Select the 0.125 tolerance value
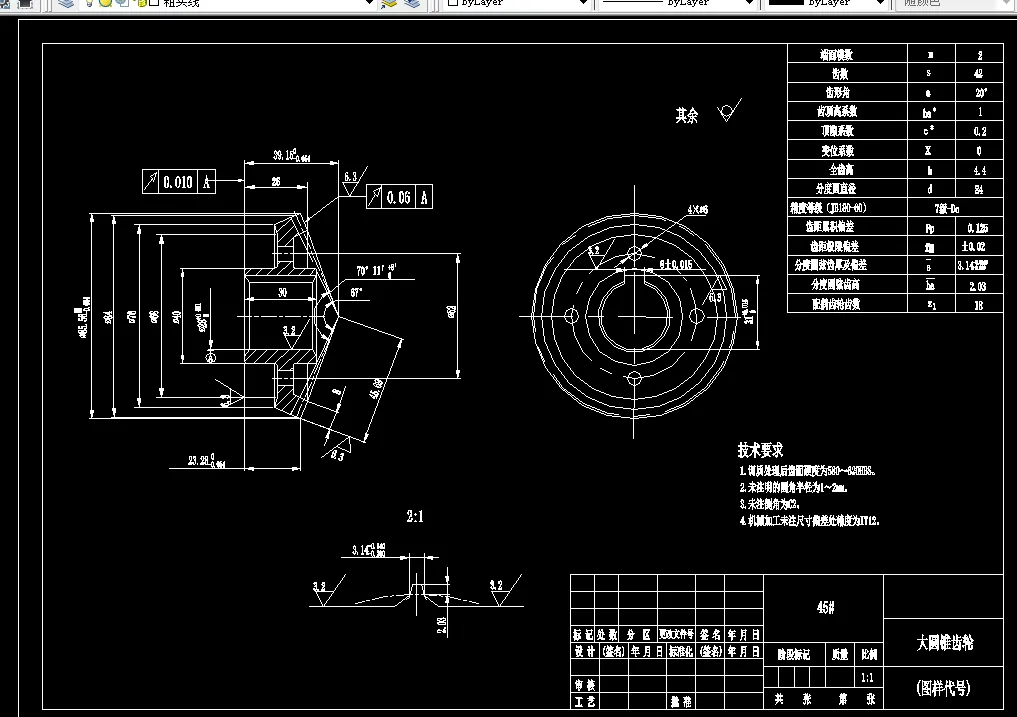Image resolution: width=1017 pixels, height=717 pixels. pos(977,228)
